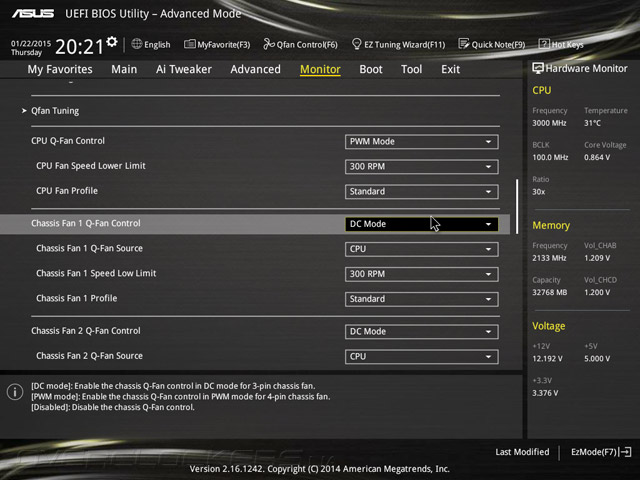Click the 3000 MHz CPU frequency value
Screen dimensions: 640x480
[x=549, y=123]
